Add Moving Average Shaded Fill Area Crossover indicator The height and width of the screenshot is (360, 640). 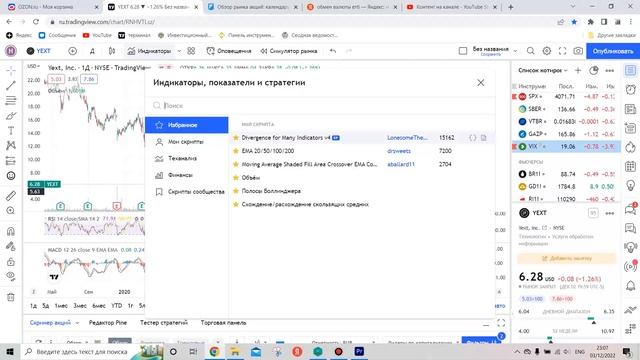[309, 164]
